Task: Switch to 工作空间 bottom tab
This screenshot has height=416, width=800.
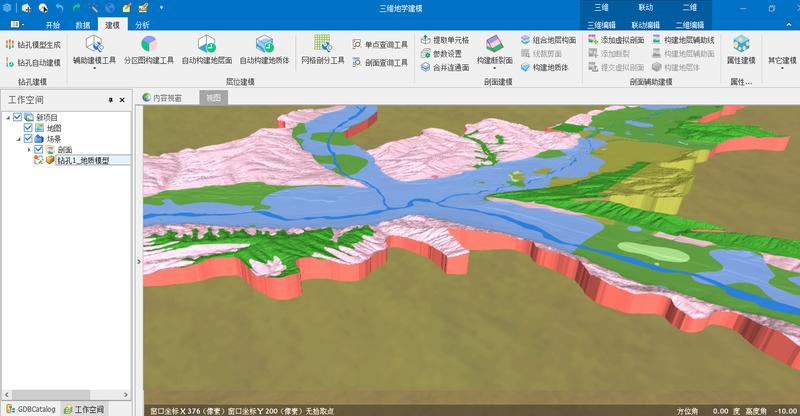Action: point(84,409)
